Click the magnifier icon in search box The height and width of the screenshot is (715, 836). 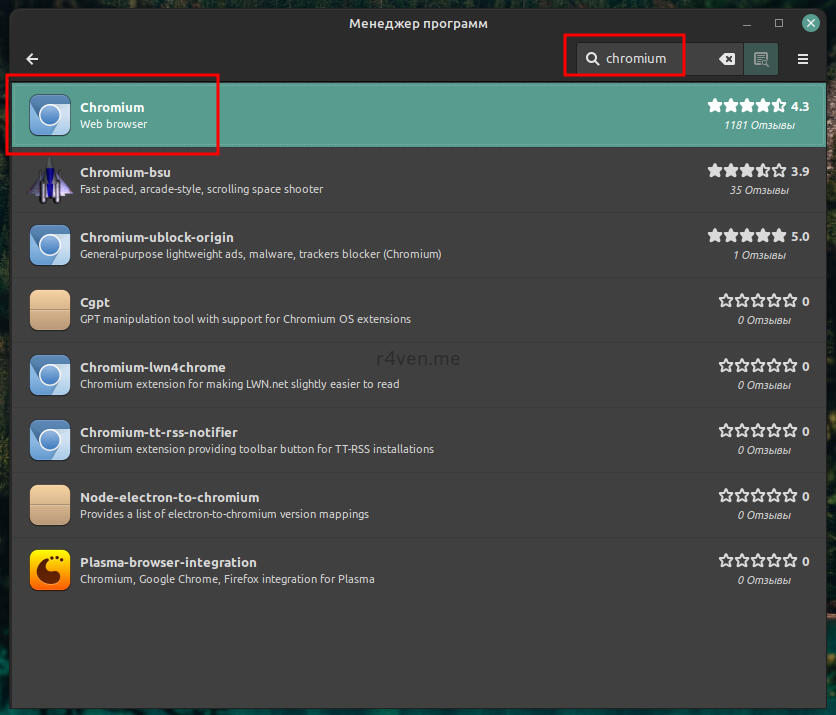pyautogui.click(x=593, y=59)
